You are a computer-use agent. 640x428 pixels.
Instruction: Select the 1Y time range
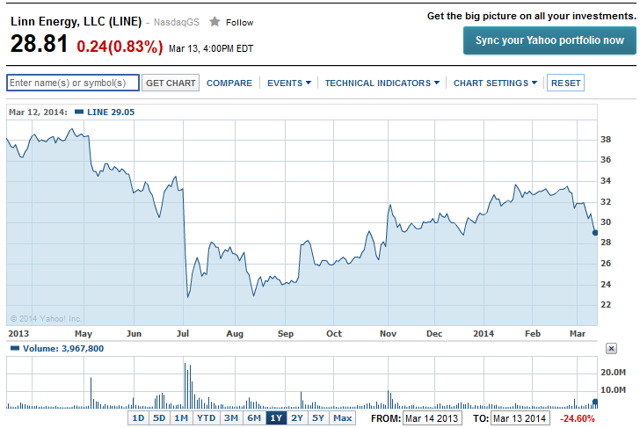pos(276,418)
